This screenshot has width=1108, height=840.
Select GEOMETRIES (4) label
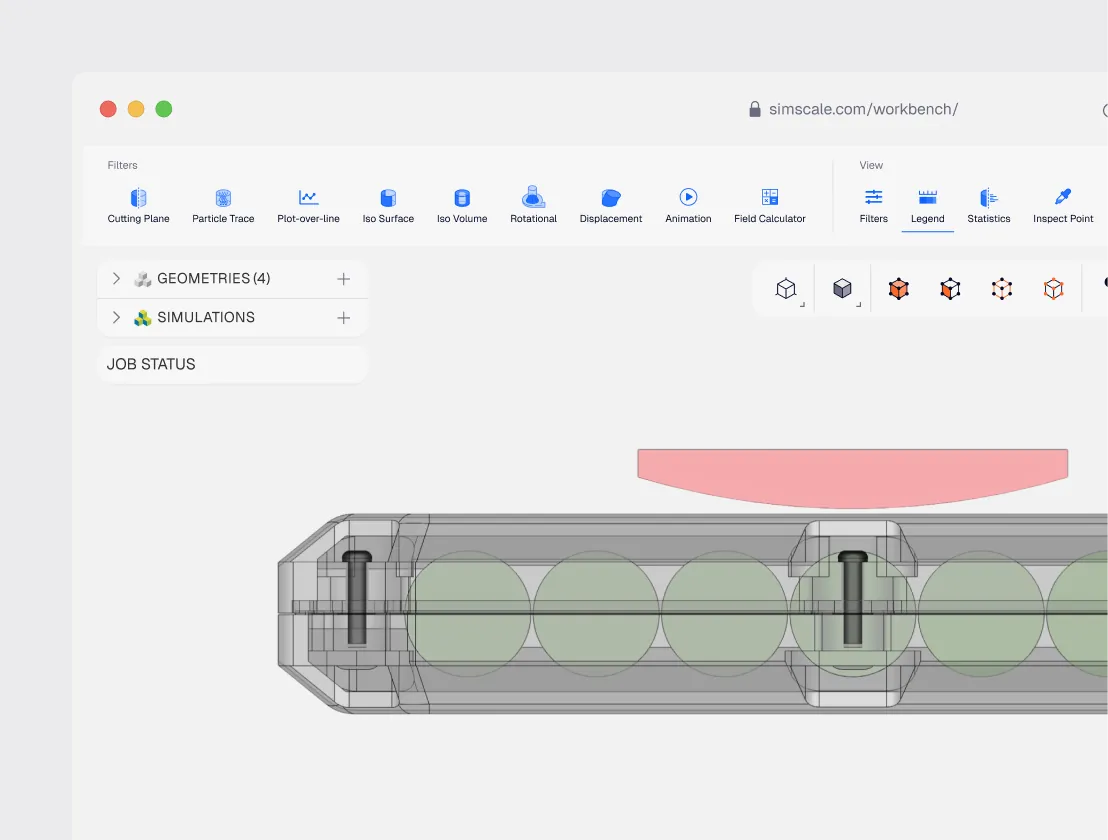click(x=213, y=278)
